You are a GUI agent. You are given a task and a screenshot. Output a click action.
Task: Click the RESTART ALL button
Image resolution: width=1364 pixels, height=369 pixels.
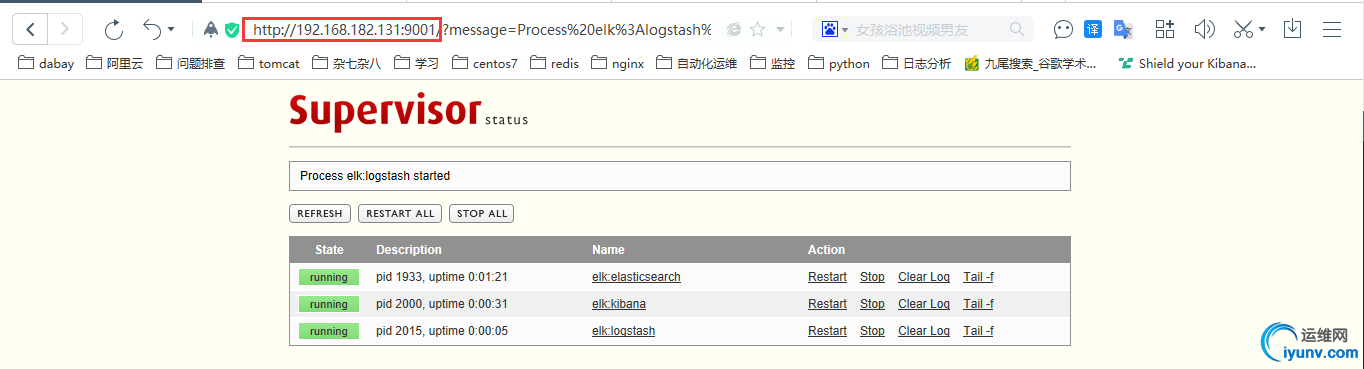[400, 213]
